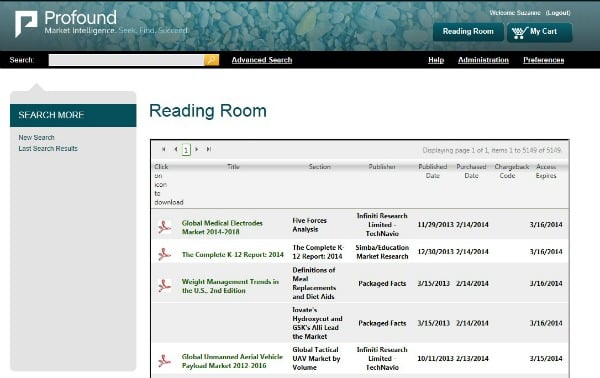Screen dimensions: 600x378
Task: Click Welcome Suzanne text
Action: (515, 13)
